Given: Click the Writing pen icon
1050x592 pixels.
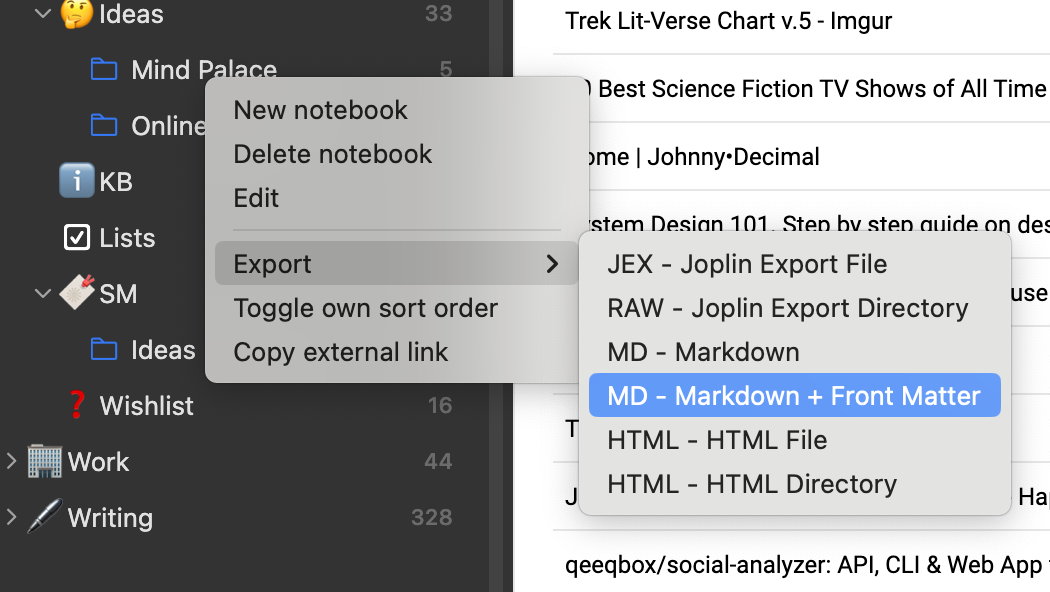Looking at the screenshot, I should pos(45,517).
